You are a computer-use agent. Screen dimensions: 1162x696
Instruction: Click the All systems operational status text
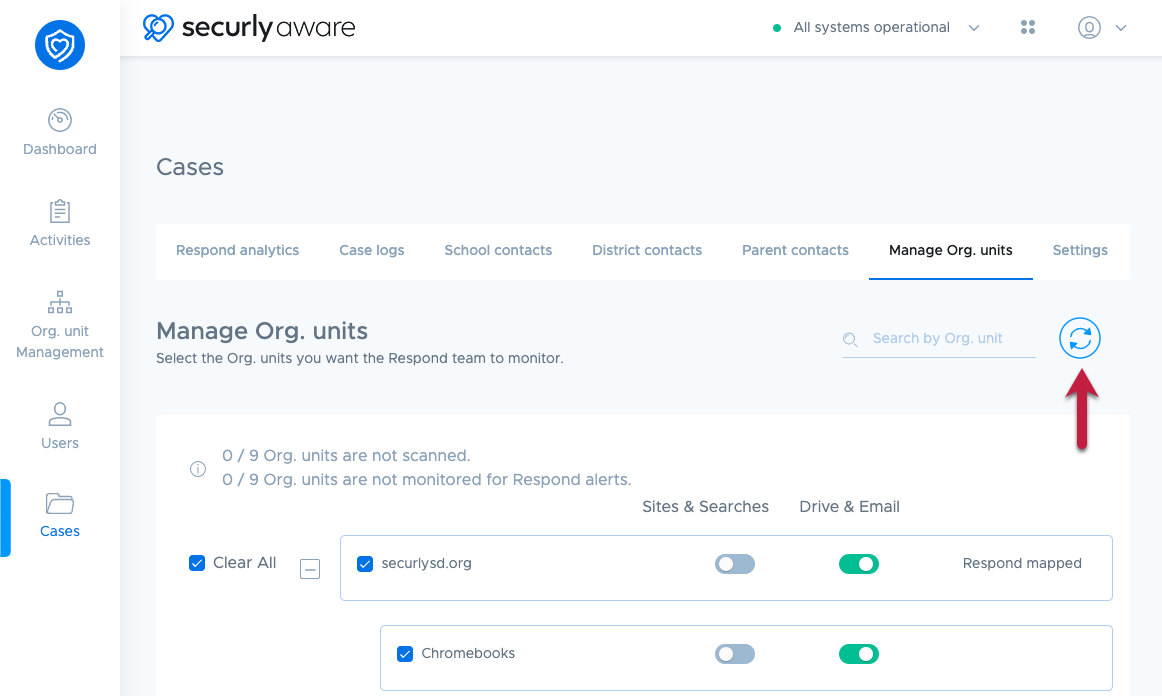coord(872,27)
